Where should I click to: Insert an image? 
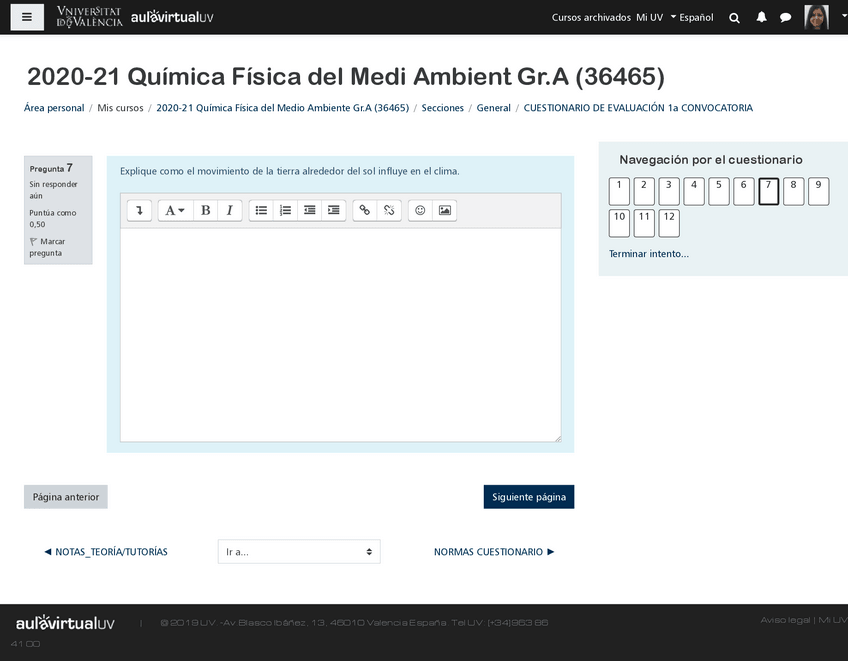click(445, 210)
